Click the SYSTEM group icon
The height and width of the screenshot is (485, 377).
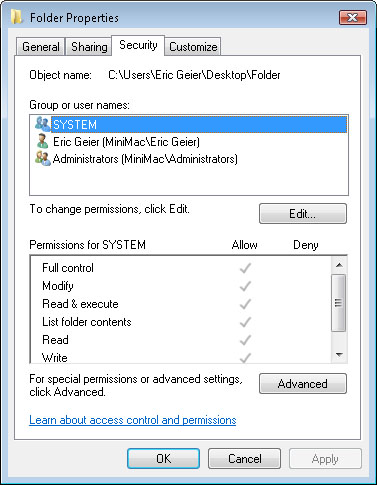[x=42, y=124]
